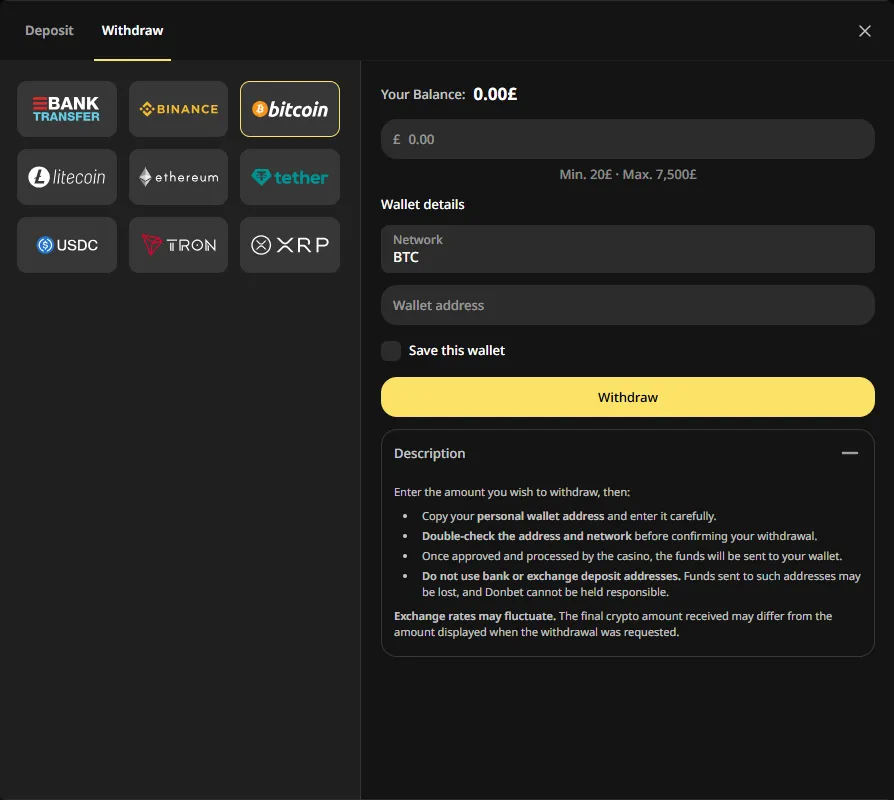Click the 'Once approved and processed' line
Viewport: 894px width, 800px height.
point(632,556)
